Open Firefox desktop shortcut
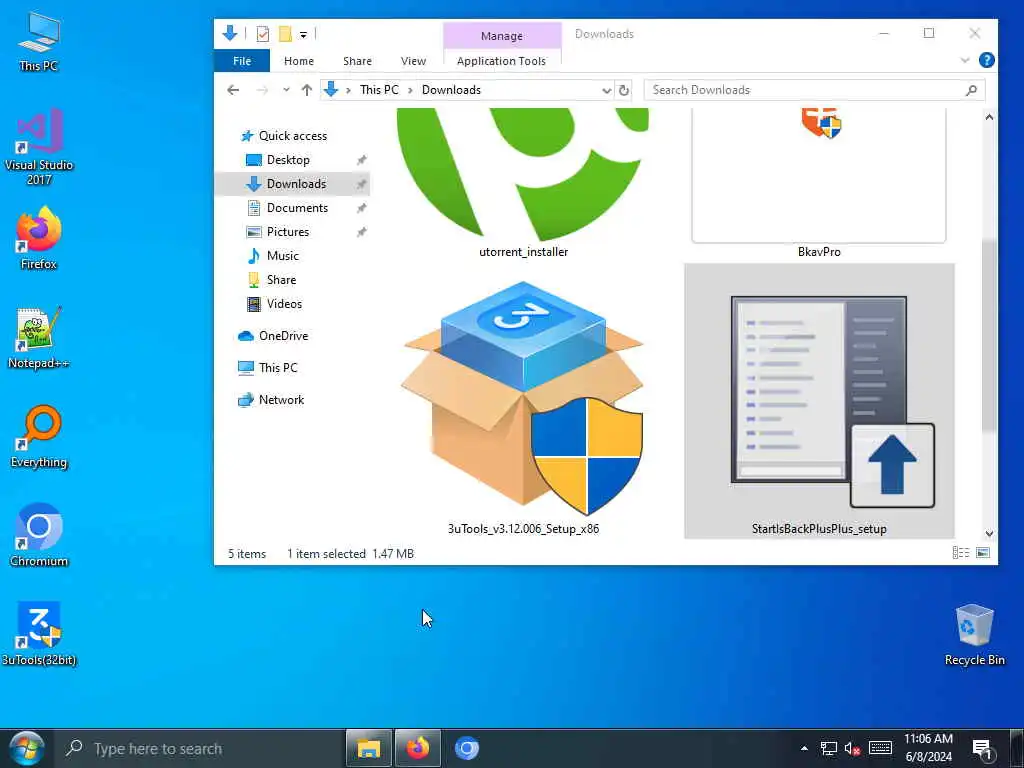This screenshot has height=768, width=1024. (x=39, y=238)
